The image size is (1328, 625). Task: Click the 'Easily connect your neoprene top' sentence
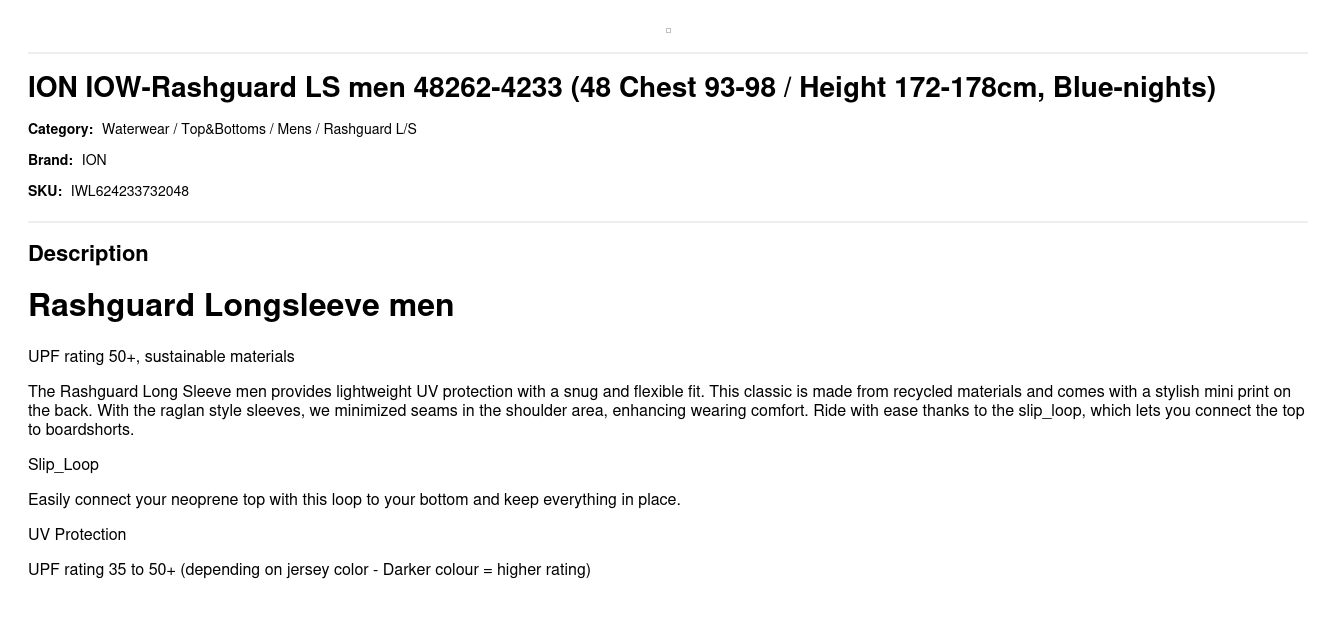pyautogui.click(x=354, y=500)
